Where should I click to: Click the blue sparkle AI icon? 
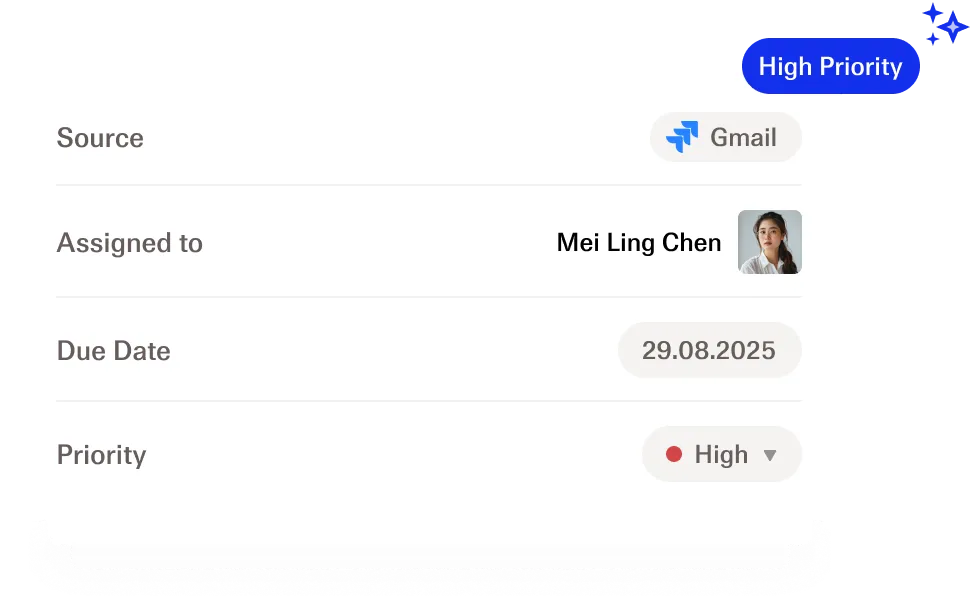(945, 24)
